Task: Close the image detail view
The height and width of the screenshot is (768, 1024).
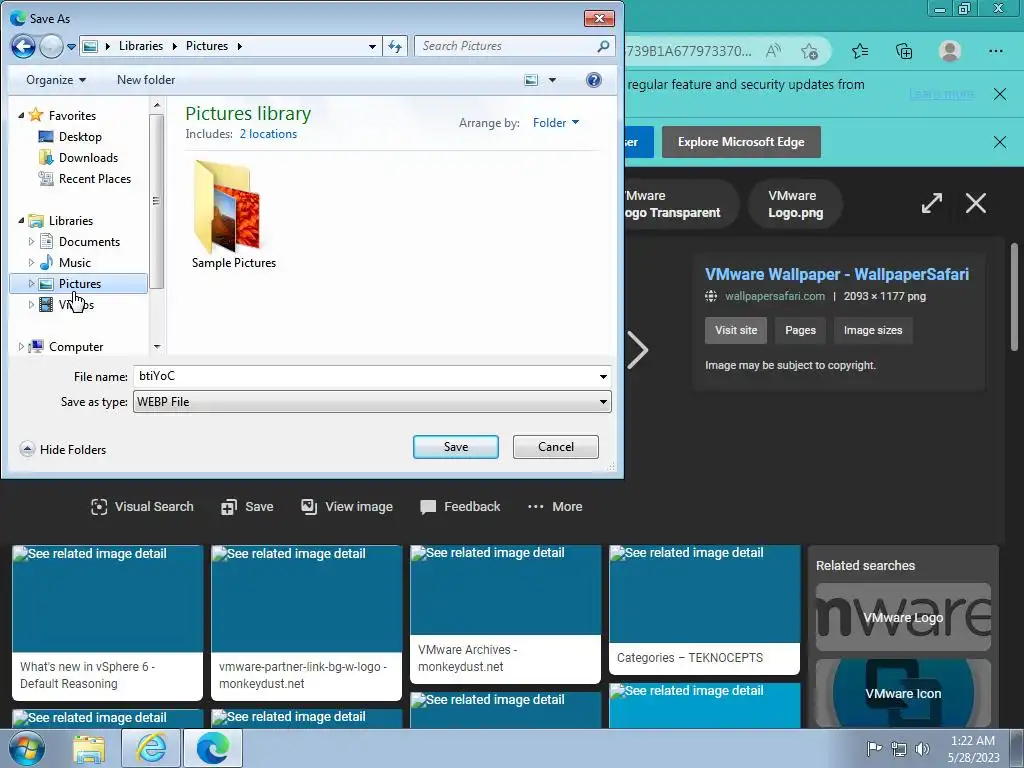Action: click(976, 203)
